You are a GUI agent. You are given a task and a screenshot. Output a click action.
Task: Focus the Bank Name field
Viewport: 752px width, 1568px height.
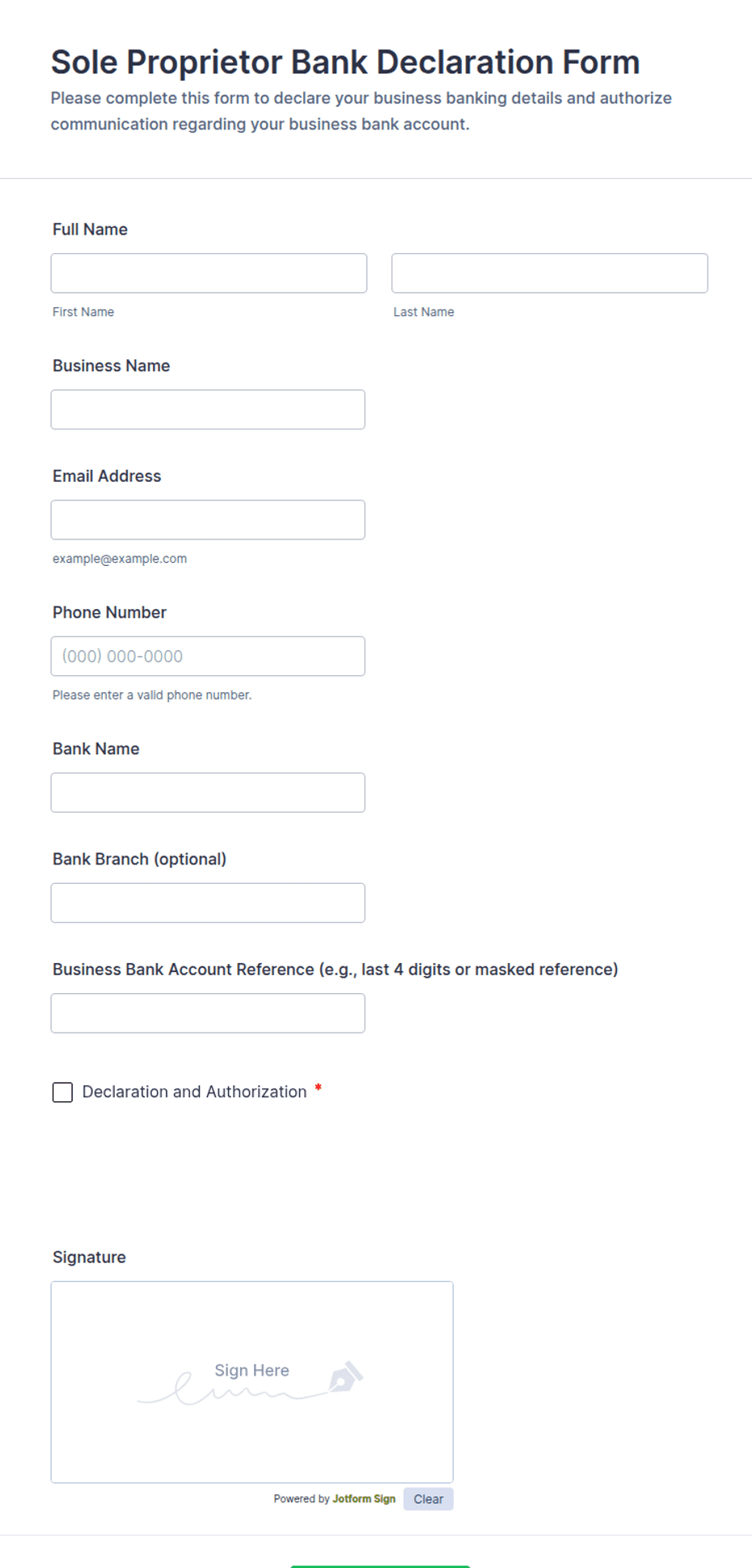point(208,792)
